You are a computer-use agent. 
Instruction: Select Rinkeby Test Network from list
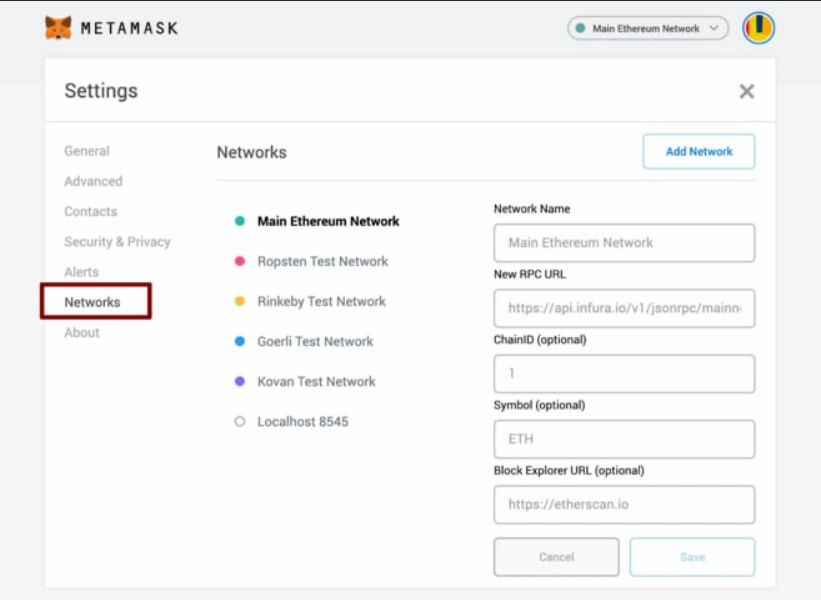tap(321, 301)
